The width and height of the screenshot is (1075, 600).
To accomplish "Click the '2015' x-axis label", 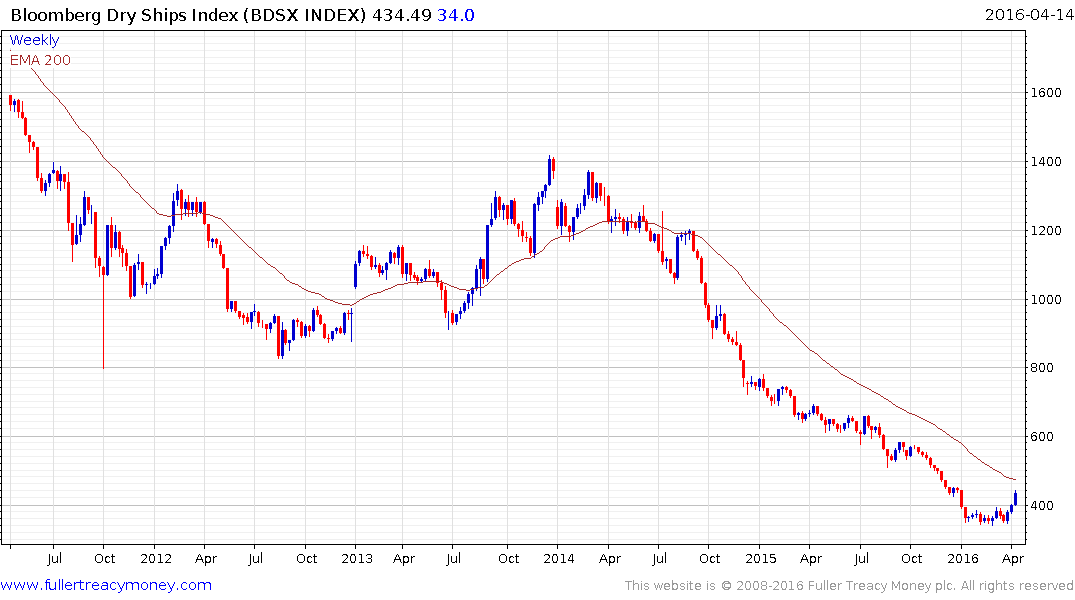I will (x=760, y=558).
